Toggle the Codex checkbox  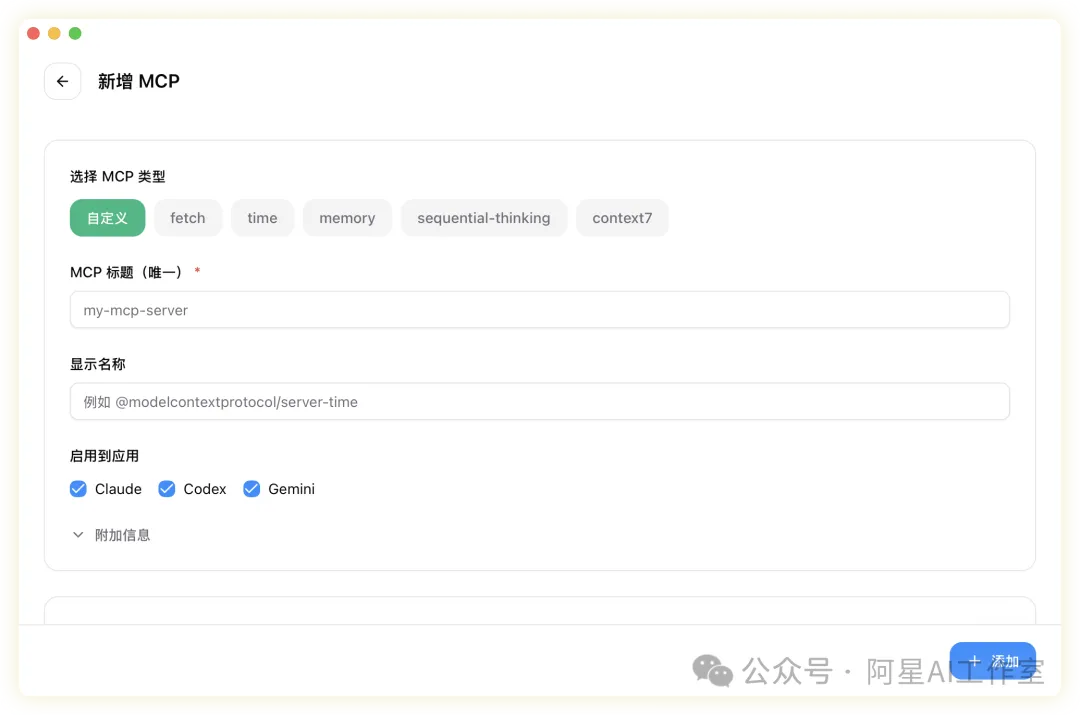tap(167, 489)
